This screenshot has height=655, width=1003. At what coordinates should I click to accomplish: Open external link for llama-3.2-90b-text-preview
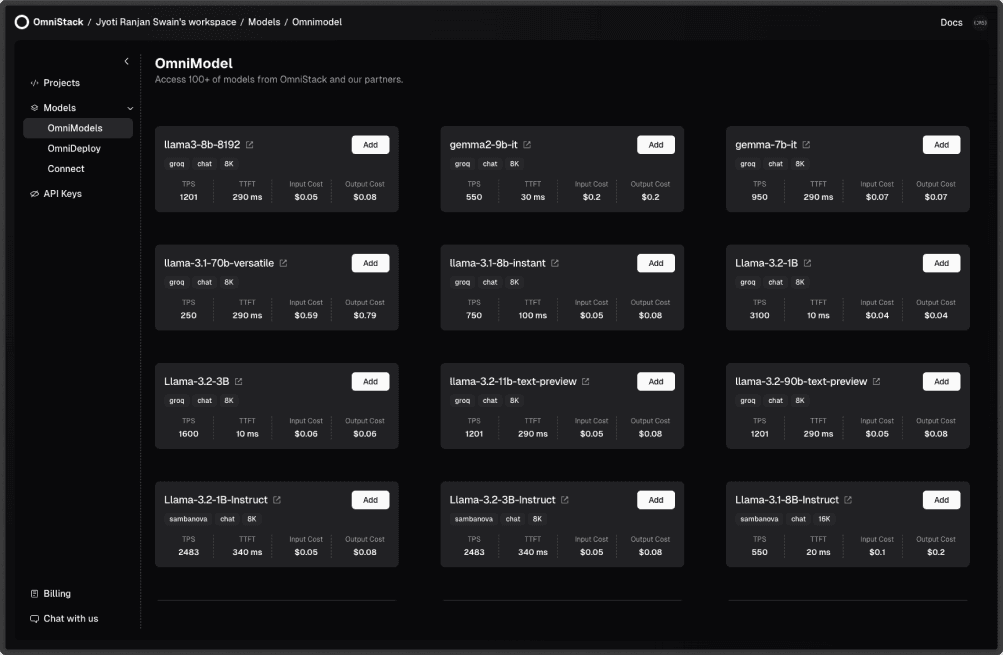click(876, 381)
